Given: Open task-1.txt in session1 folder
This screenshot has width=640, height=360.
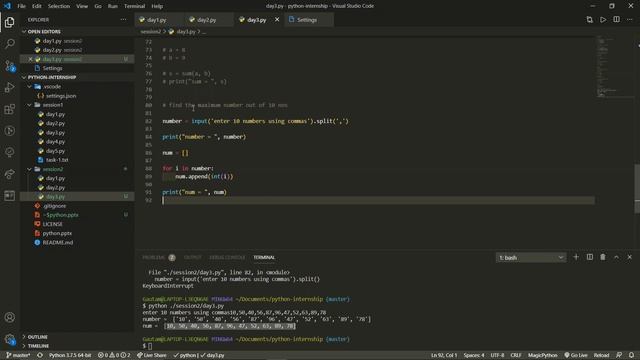Looking at the screenshot, I should click(57, 160).
